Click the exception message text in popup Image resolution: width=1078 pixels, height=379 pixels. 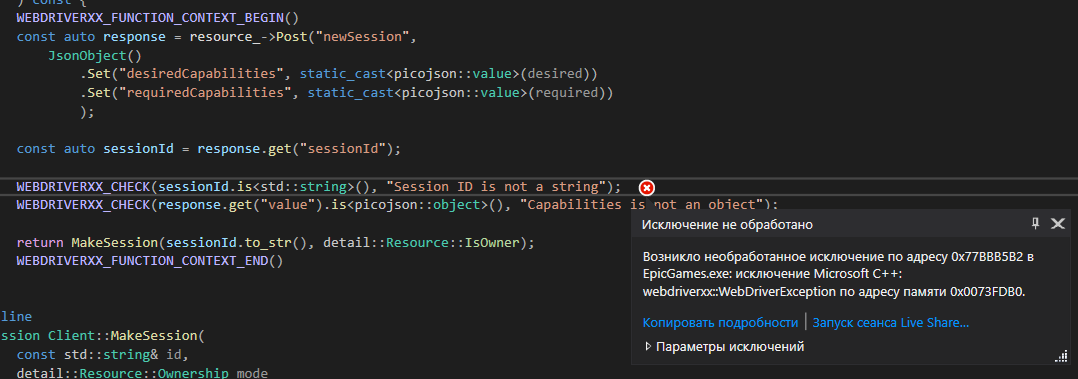click(x=838, y=274)
